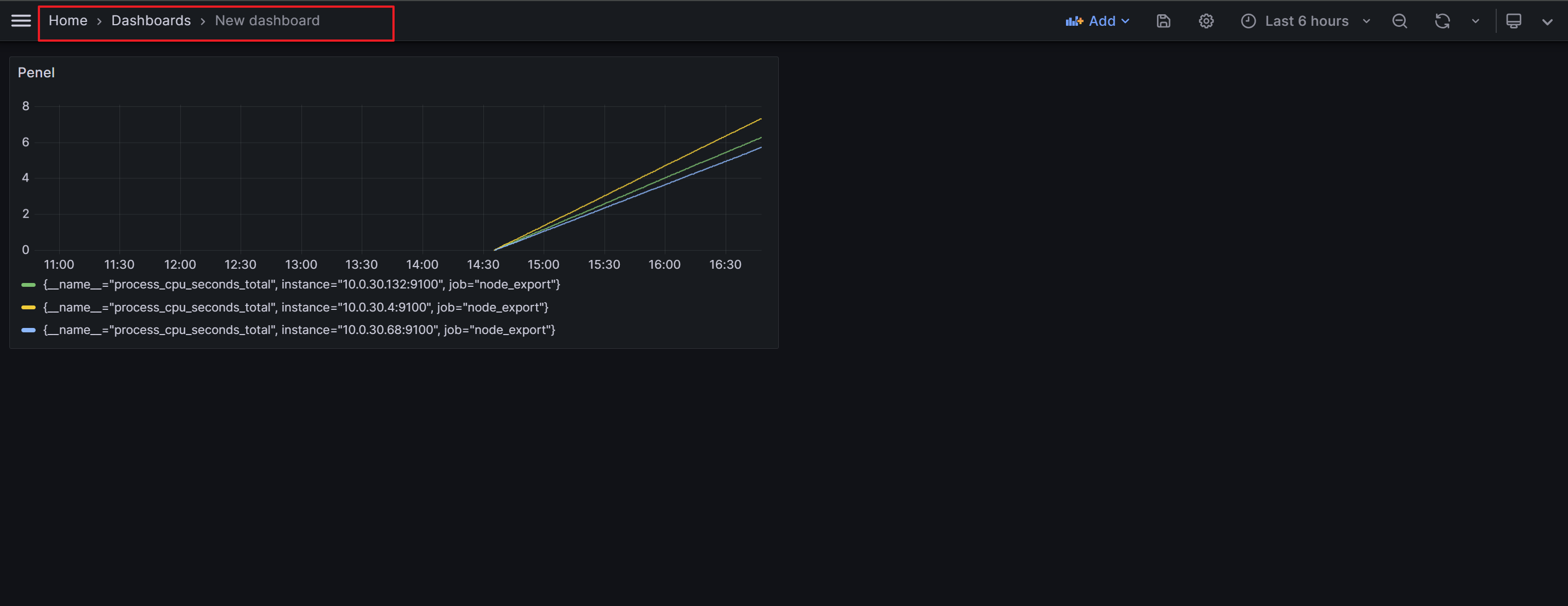The width and height of the screenshot is (1568, 606).
Task: Click the zoom out time range icon
Action: tap(1399, 21)
